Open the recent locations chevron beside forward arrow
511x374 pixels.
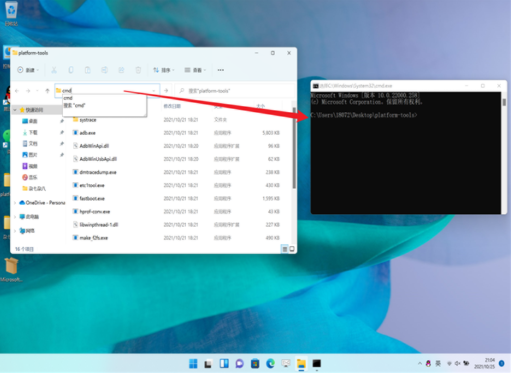point(37,91)
